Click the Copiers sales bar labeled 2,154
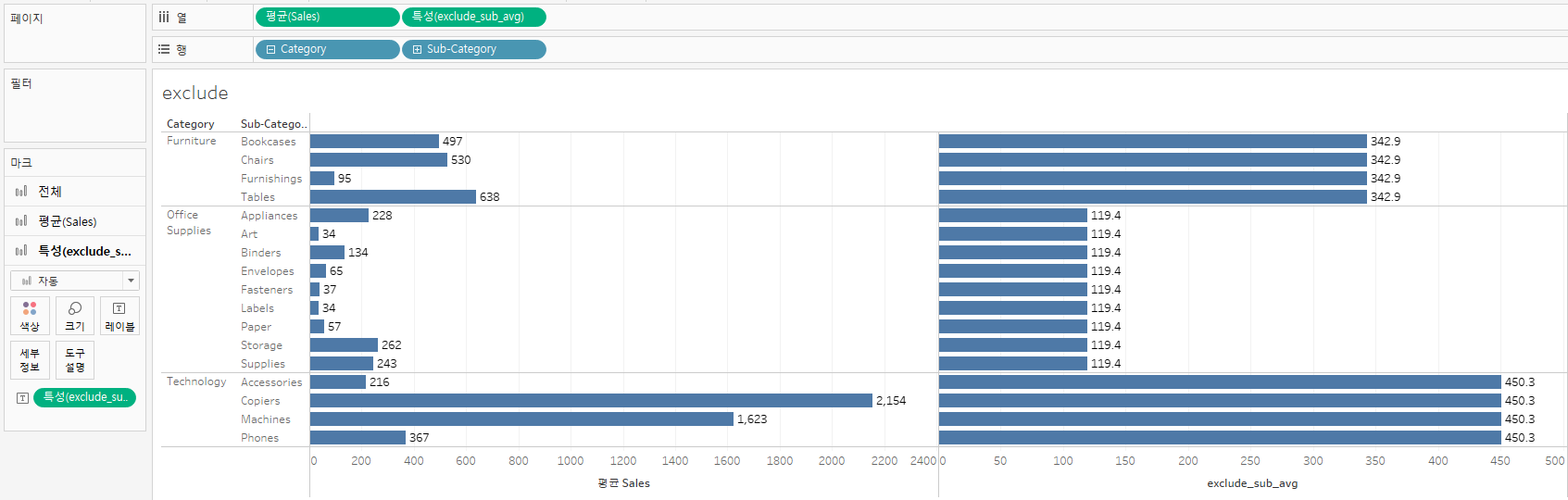The height and width of the screenshot is (500, 1568). tap(591, 401)
